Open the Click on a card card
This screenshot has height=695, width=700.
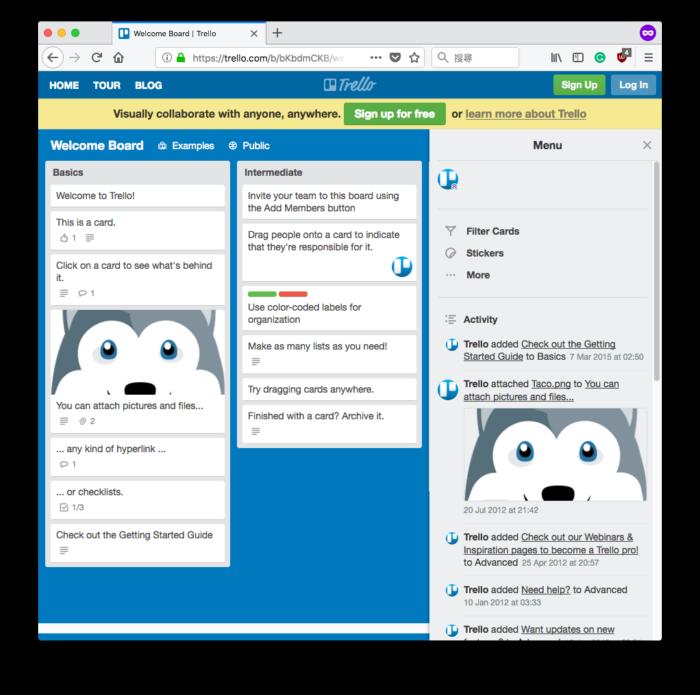[x=138, y=280]
